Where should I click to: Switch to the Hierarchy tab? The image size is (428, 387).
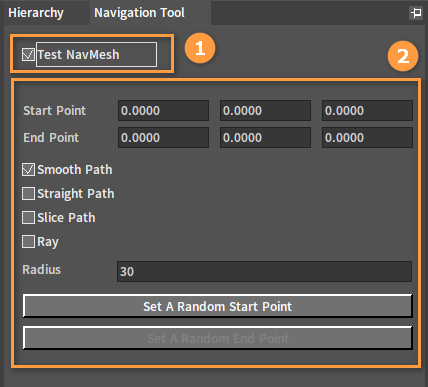(x=36, y=13)
